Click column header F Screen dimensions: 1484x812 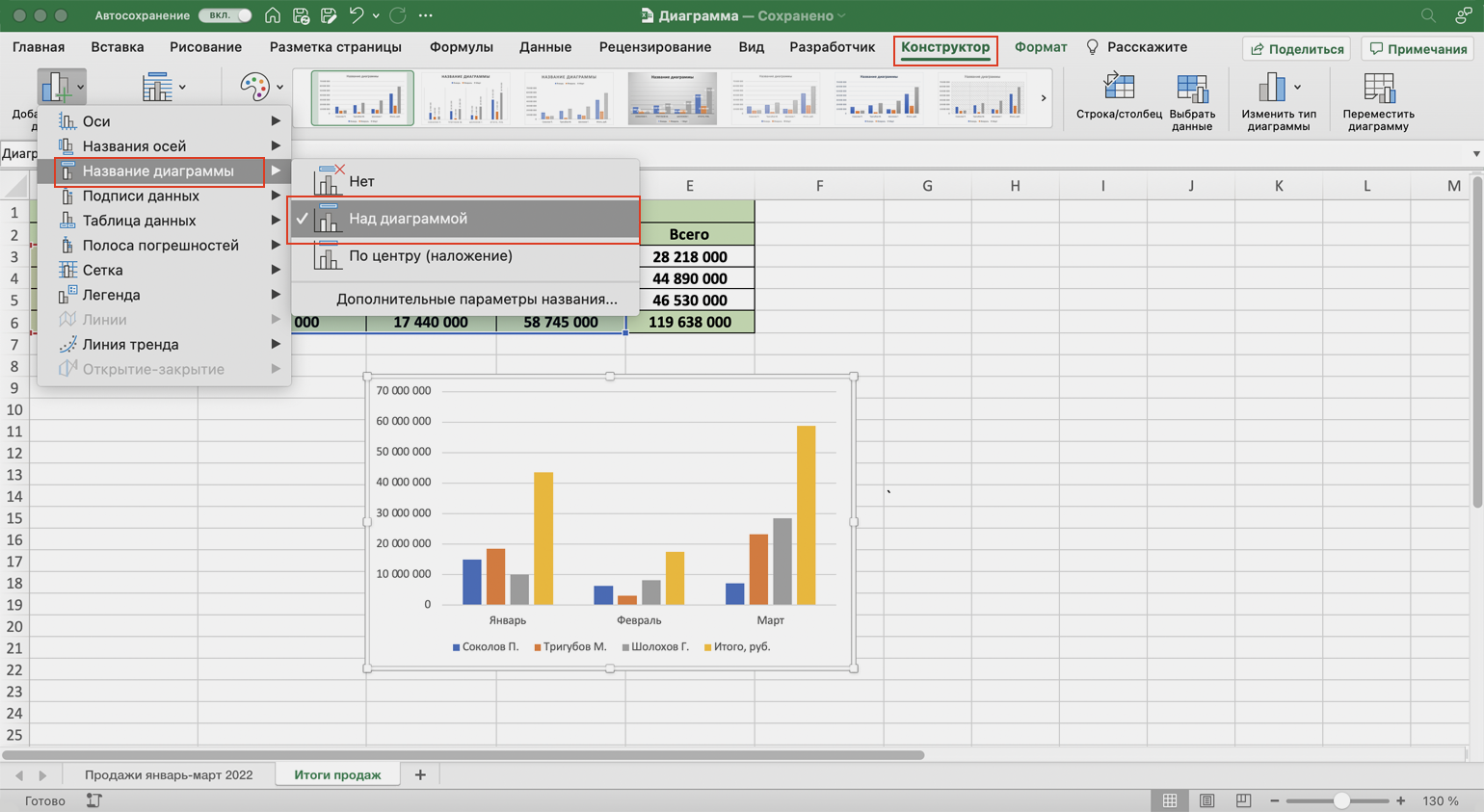coord(819,186)
